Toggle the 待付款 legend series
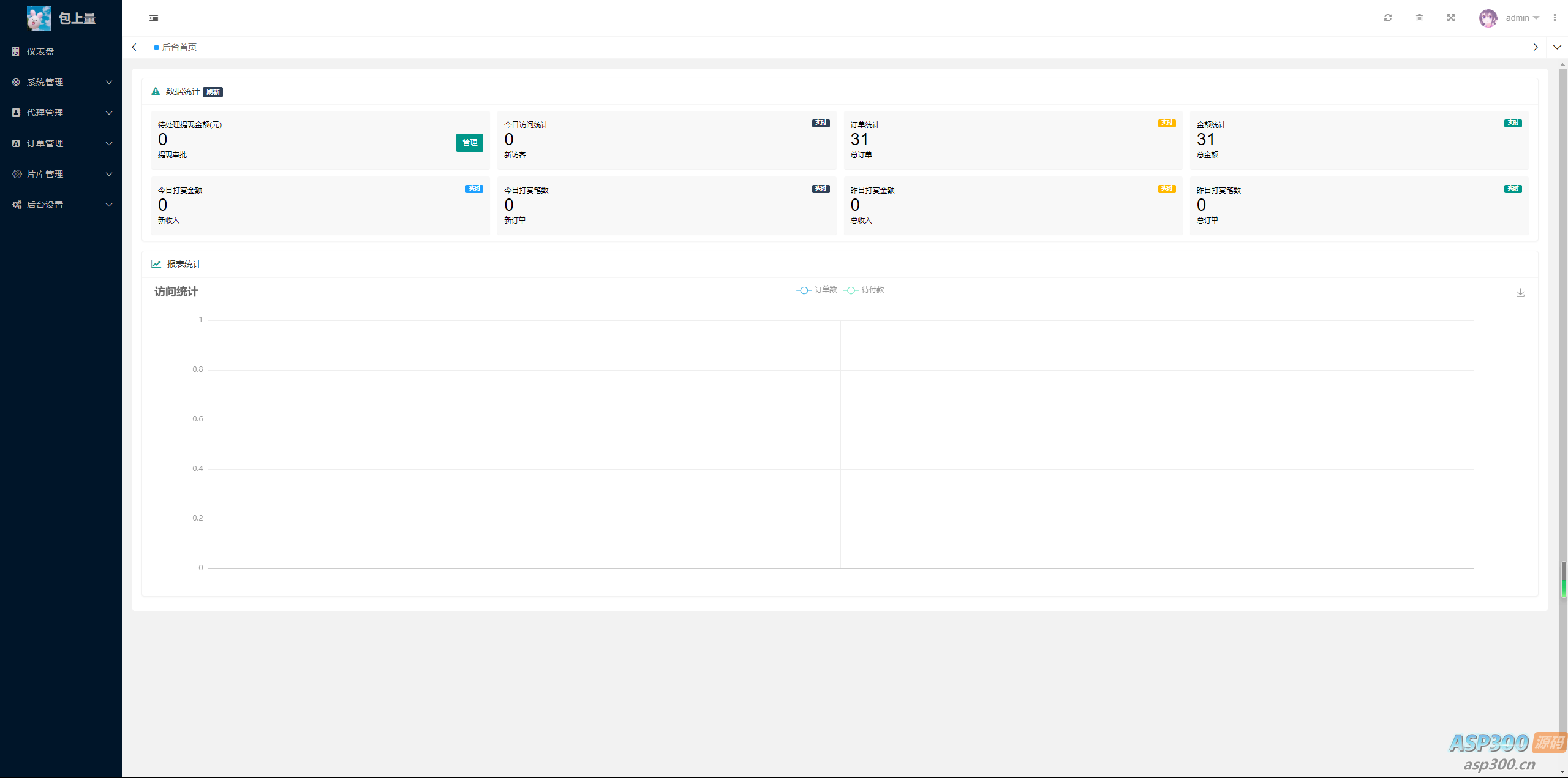 tap(864, 290)
